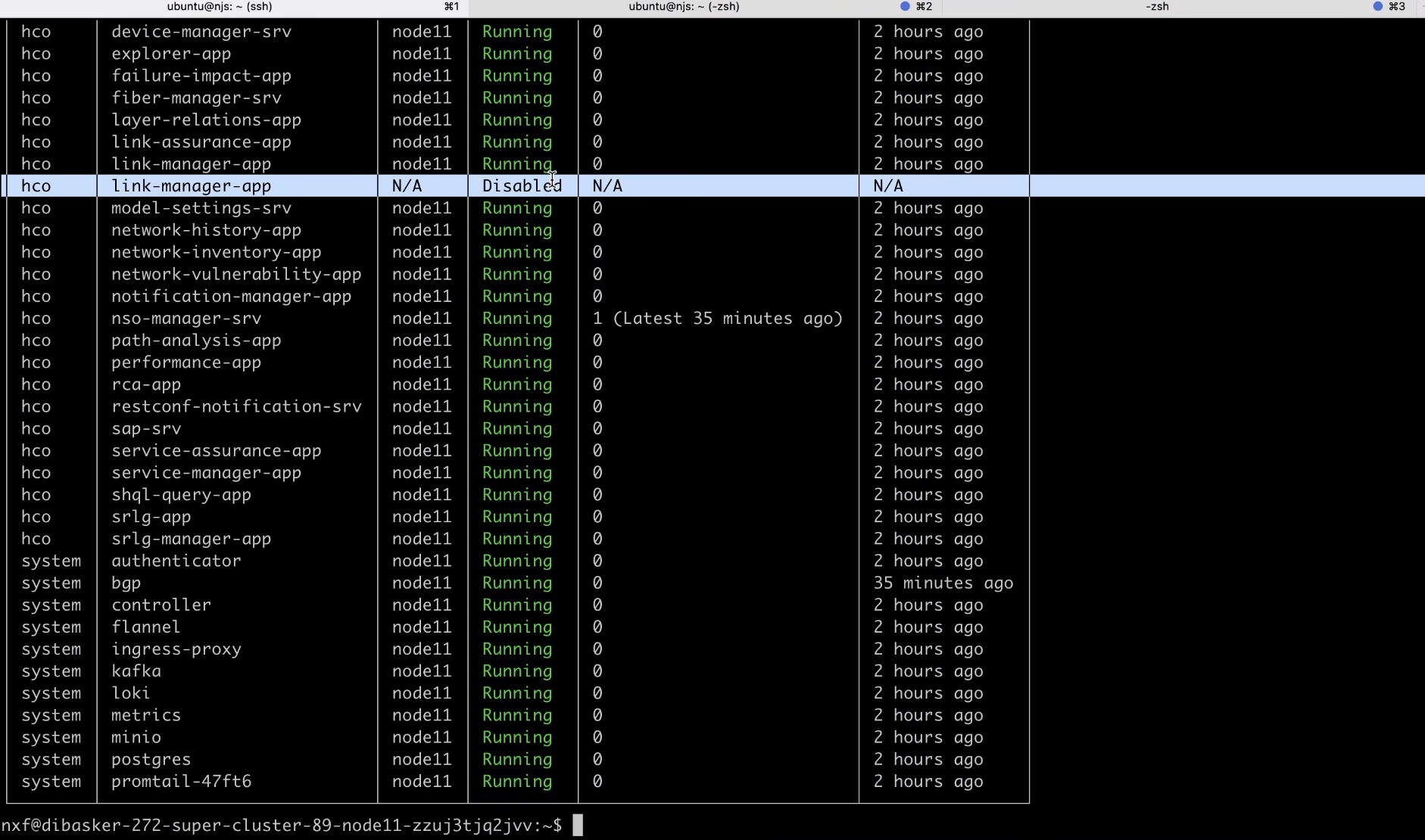Click the link-assurance-app service name
The width and height of the screenshot is (1425, 840).
pyautogui.click(x=201, y=142)
